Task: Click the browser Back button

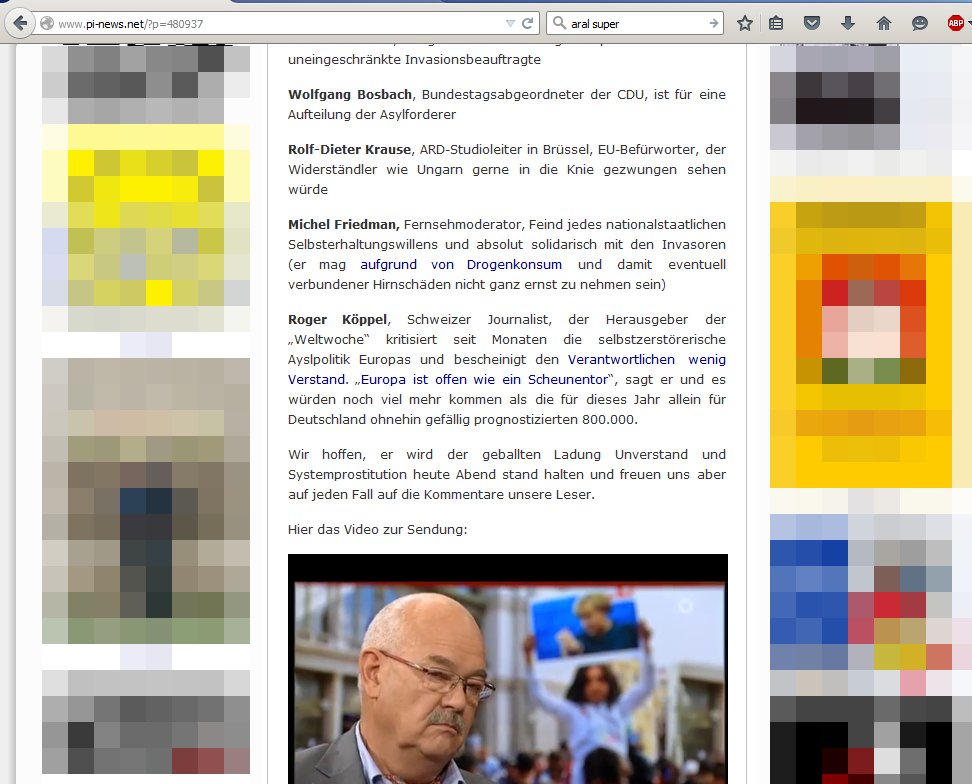Action: 18,23
